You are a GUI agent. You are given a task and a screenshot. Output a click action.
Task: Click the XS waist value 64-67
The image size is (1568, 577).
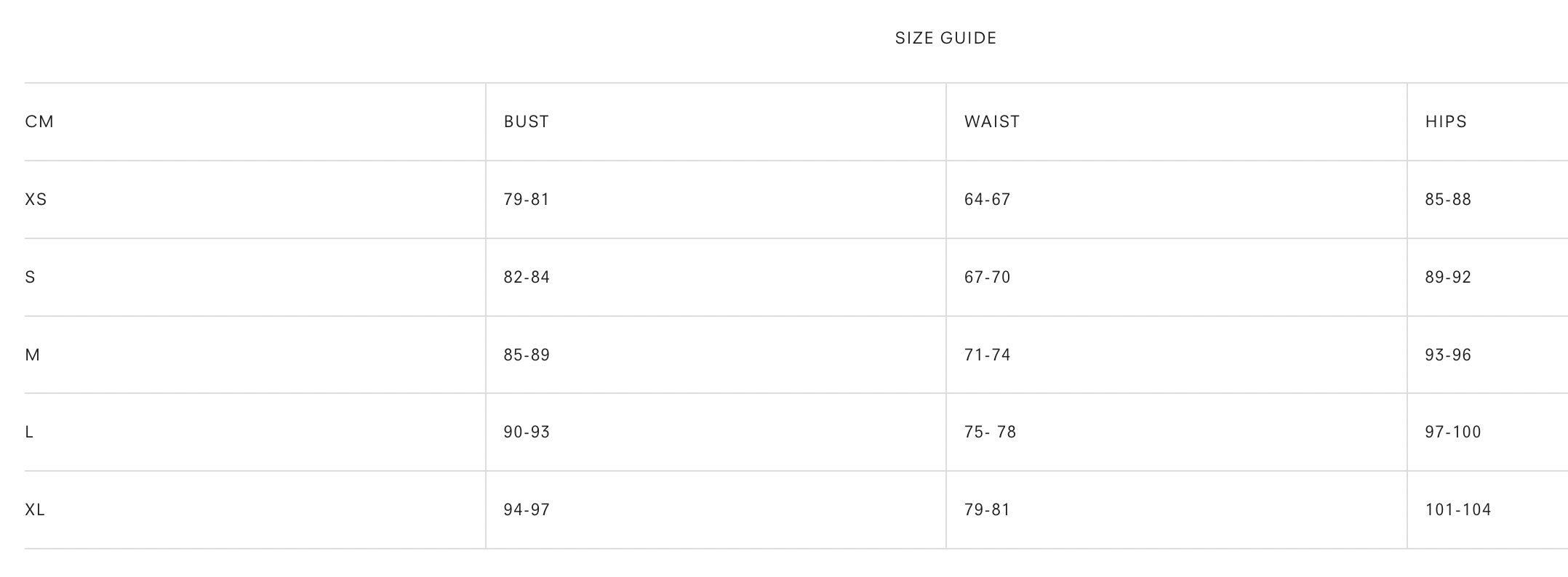[987, 200]
